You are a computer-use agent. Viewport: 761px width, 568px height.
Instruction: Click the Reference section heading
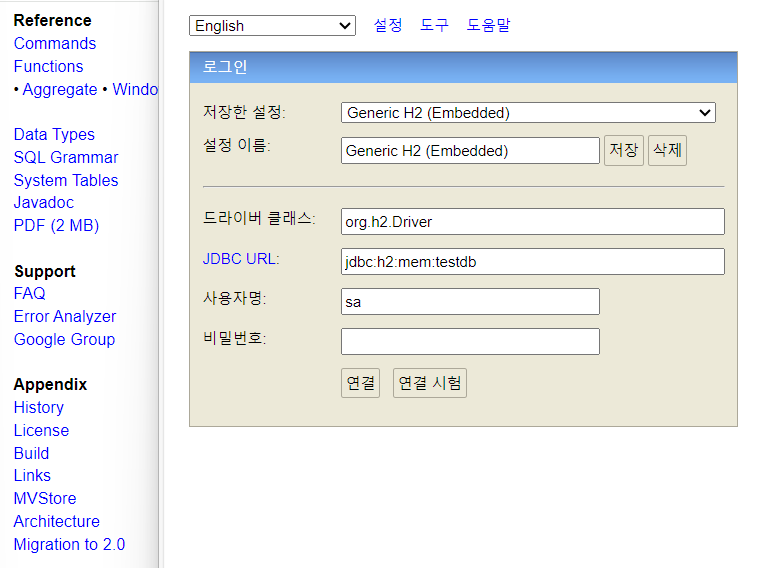(52, 20)
